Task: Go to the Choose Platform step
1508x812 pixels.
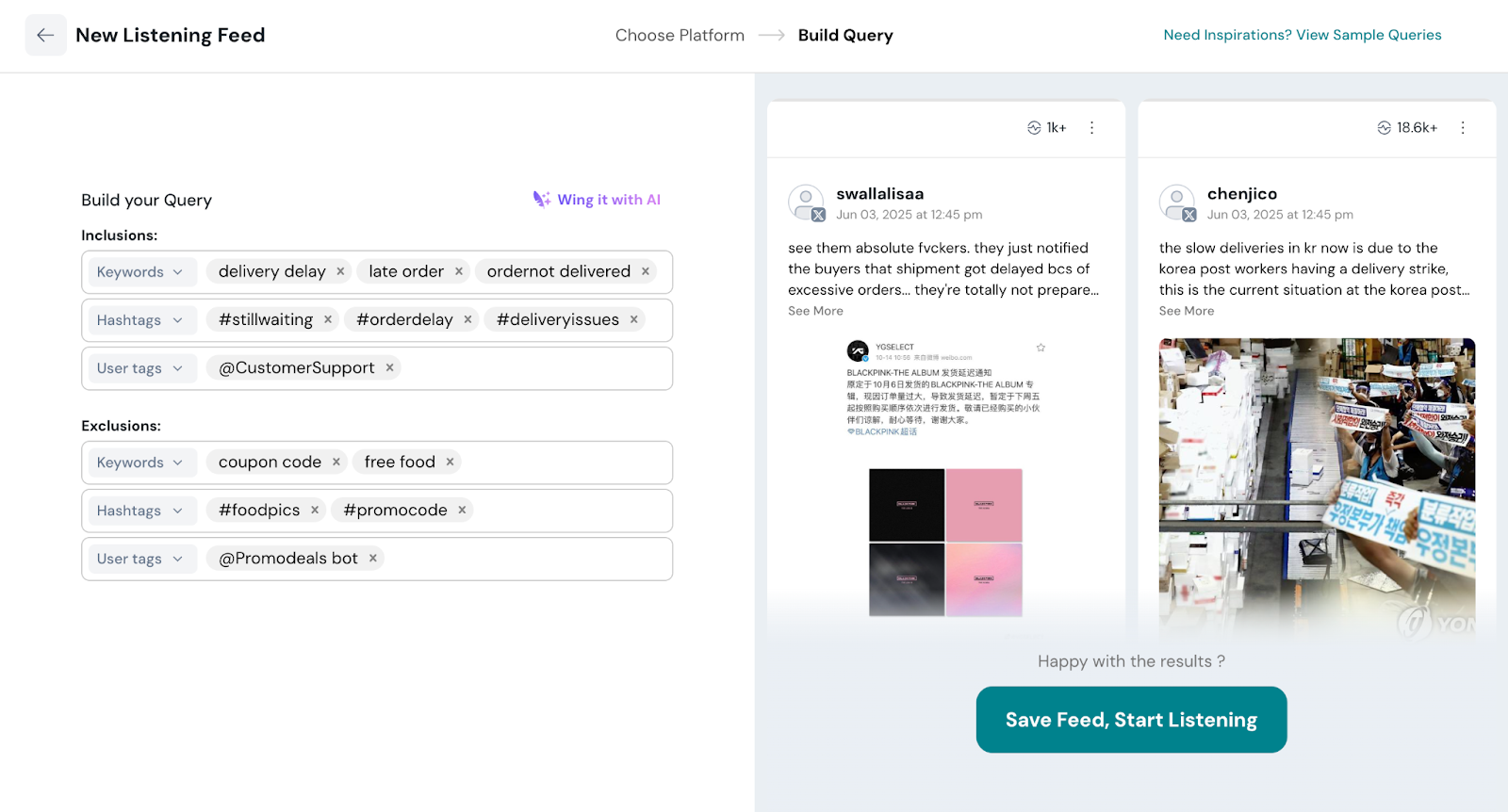Action: [680, 35]
